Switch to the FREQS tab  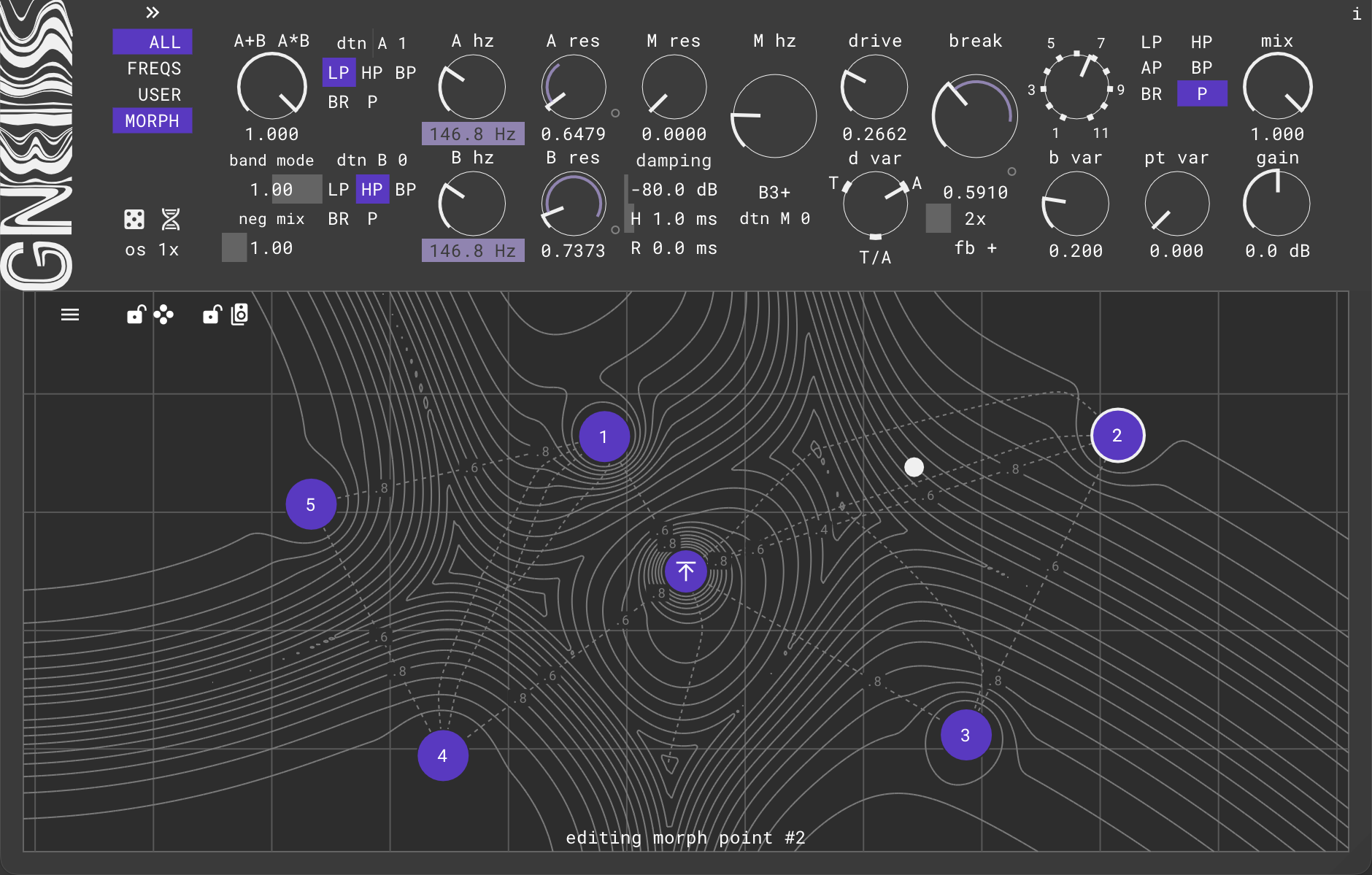tap(153, 69)
